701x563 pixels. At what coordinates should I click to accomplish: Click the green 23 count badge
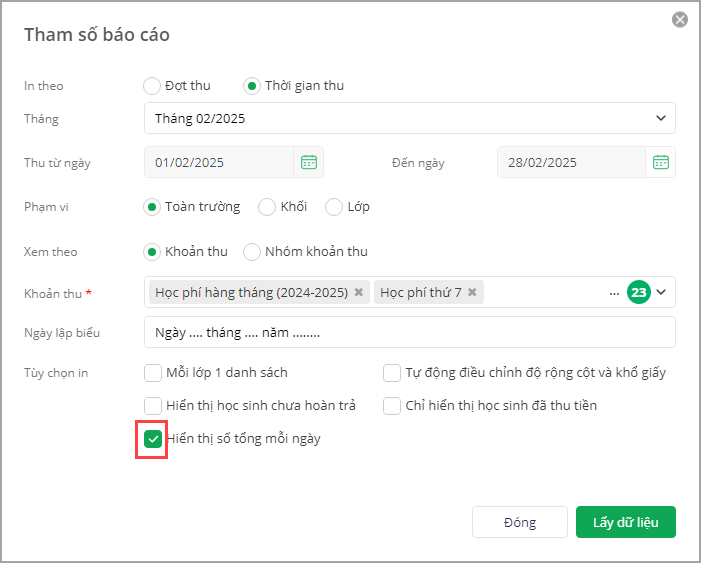click(638, 292)
